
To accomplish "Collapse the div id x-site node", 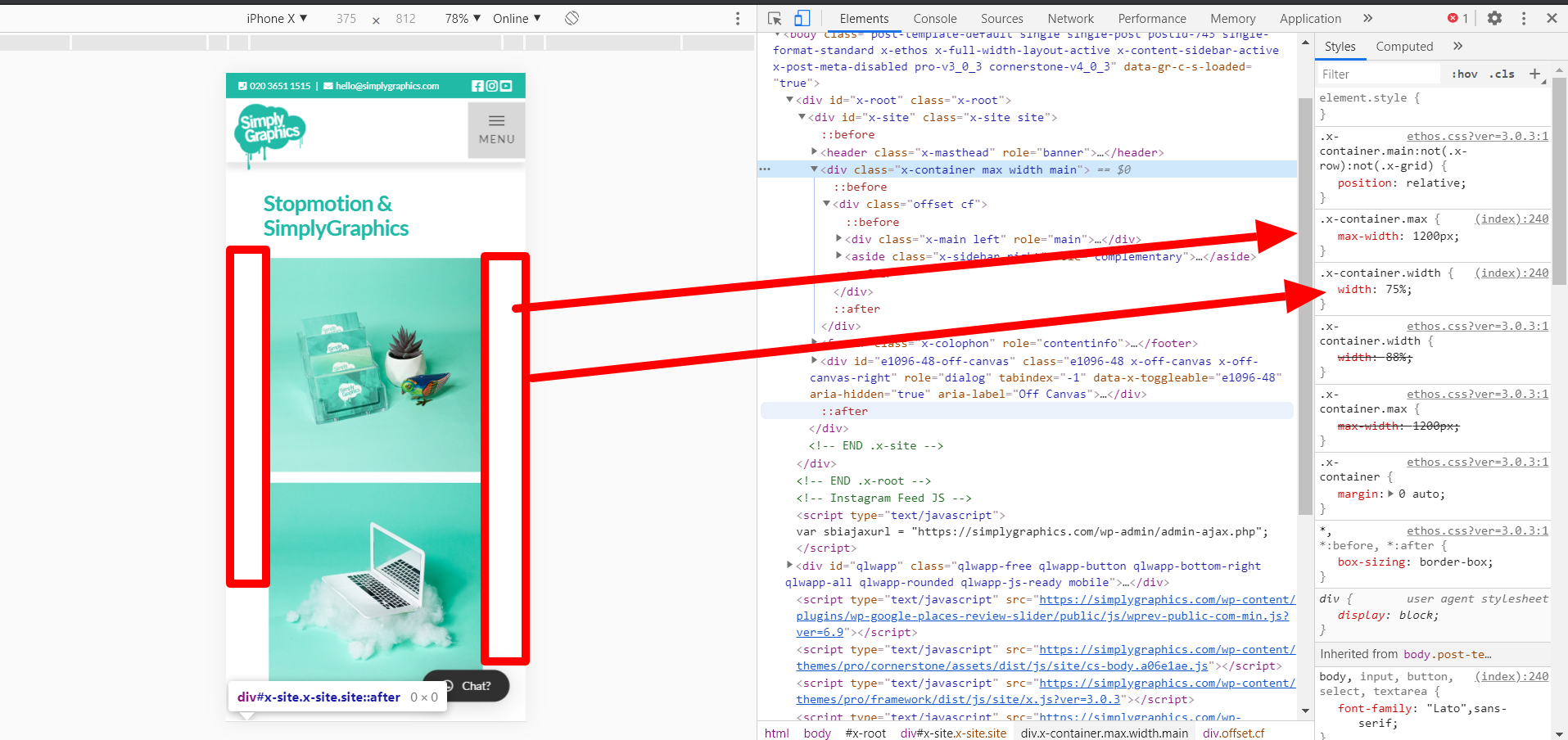I will pyautogui.click(x=802, y=117).
